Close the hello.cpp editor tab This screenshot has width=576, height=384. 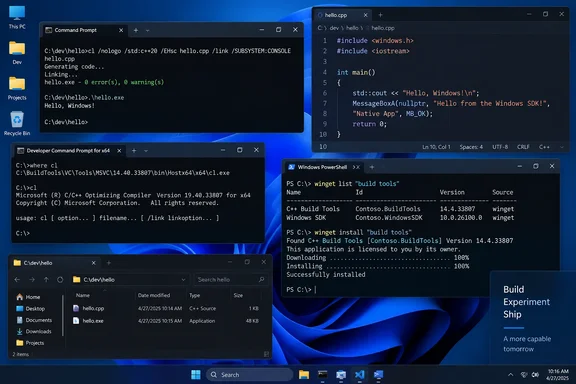click(x=366, y=15)
